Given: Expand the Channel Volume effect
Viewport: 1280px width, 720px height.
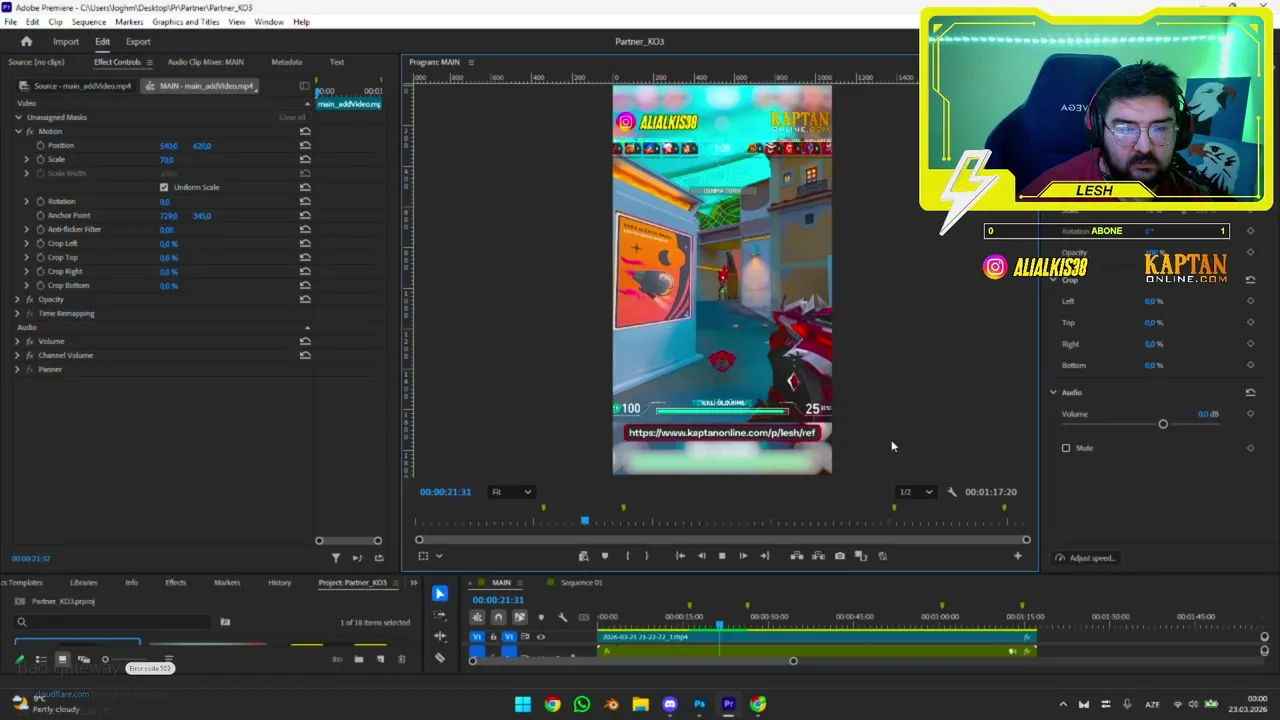Looking at the screenshot, I should (18, 356).
